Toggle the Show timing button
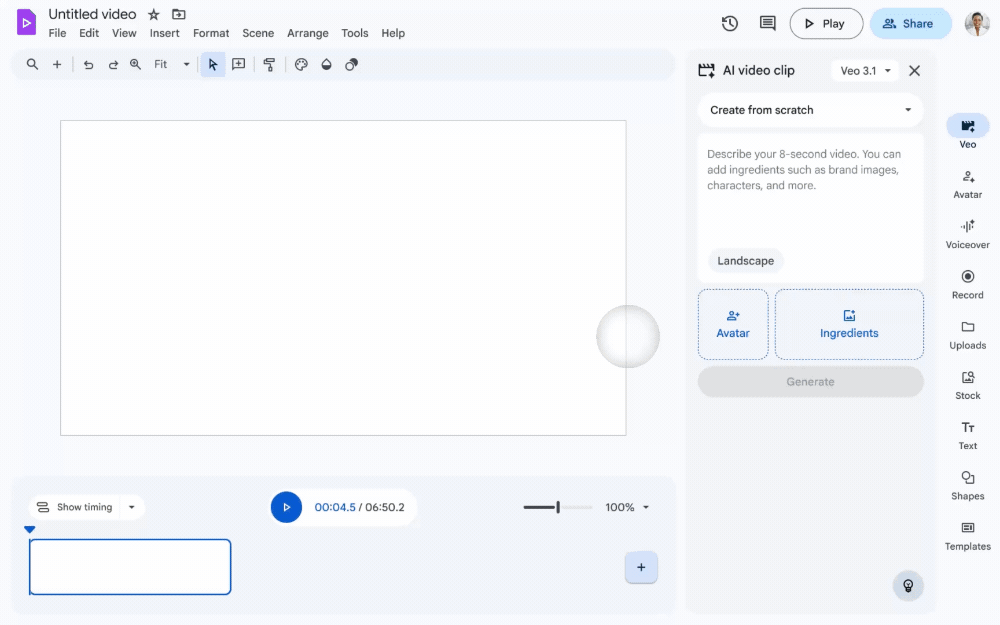This screenshot has width=1000, height=625. (75, 507)
